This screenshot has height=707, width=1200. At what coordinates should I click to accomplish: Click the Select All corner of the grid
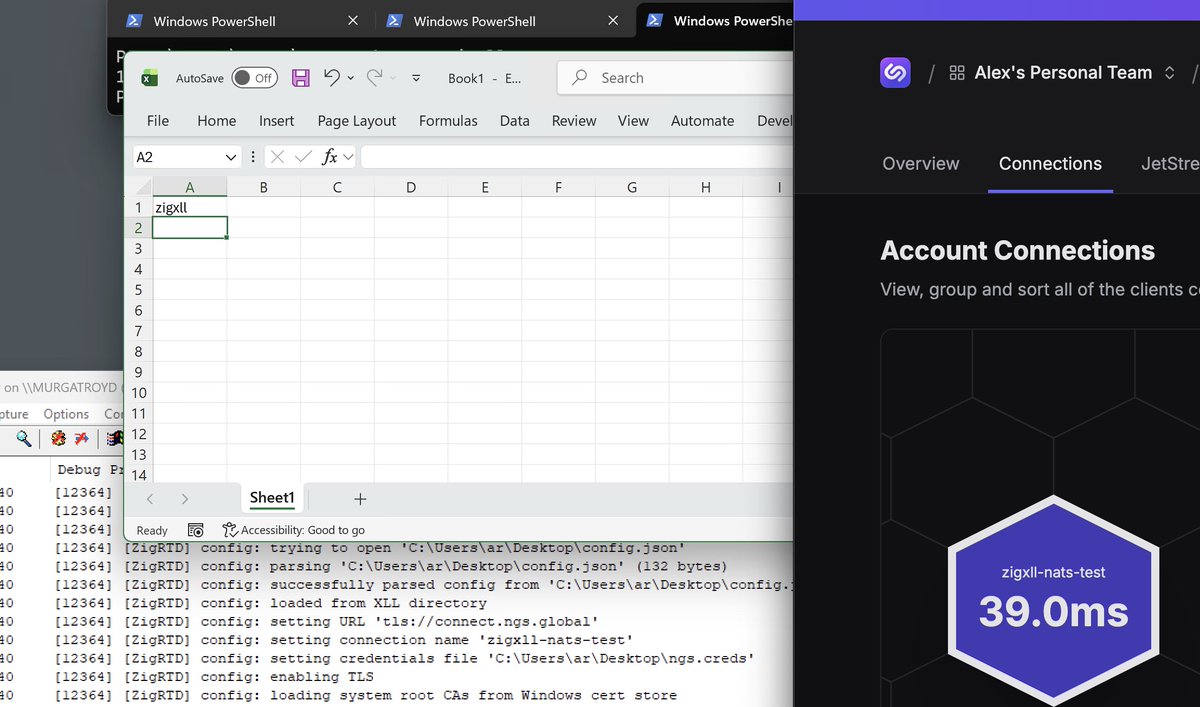pos(139,187)
